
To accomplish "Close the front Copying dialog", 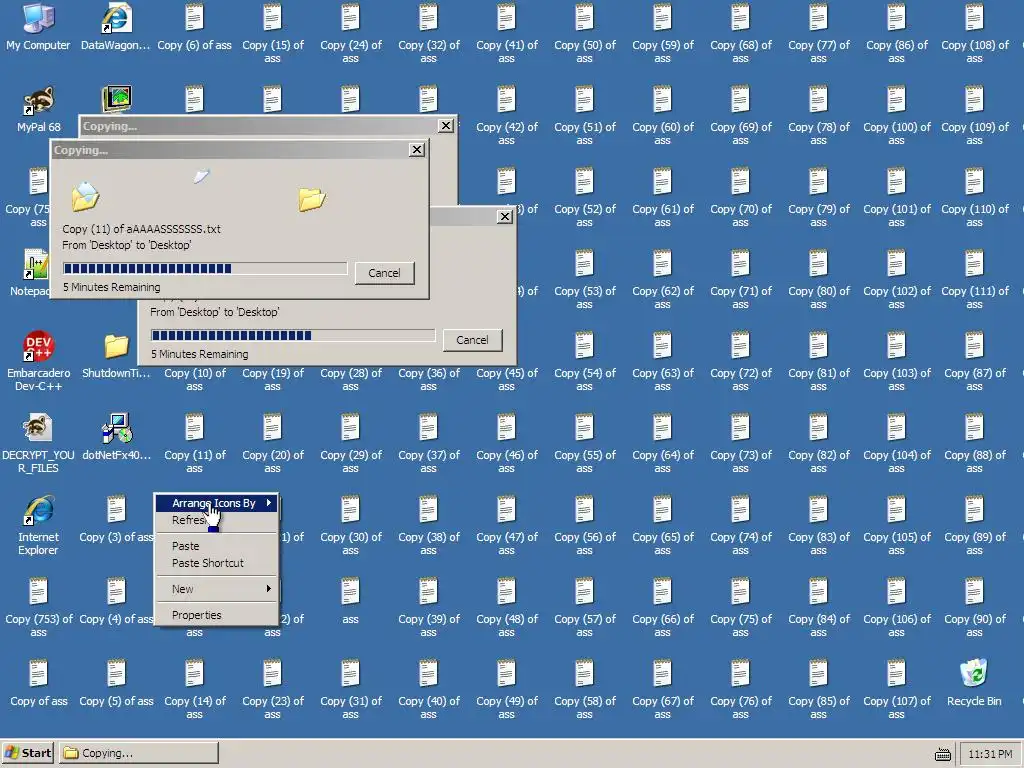I will (416, 150).
